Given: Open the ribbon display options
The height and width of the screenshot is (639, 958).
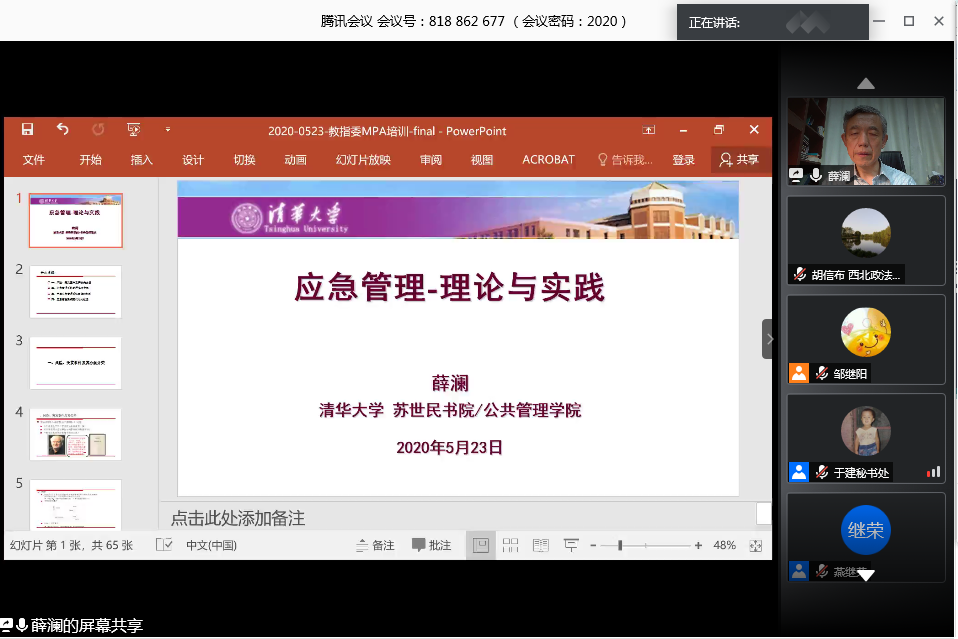Looking at the screenshot, I should tap(649, 130).
